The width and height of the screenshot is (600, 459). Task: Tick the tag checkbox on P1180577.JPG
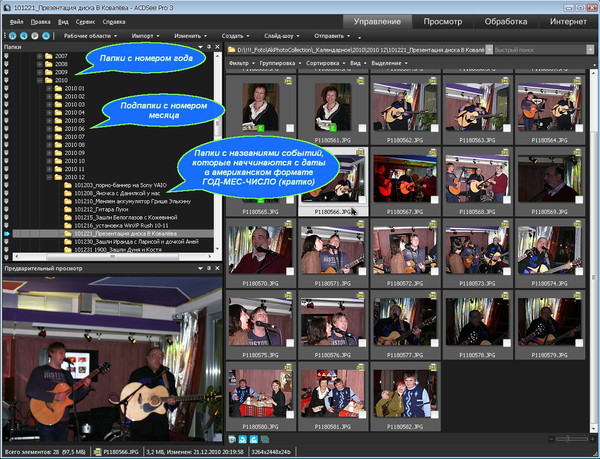pos(434,343)
